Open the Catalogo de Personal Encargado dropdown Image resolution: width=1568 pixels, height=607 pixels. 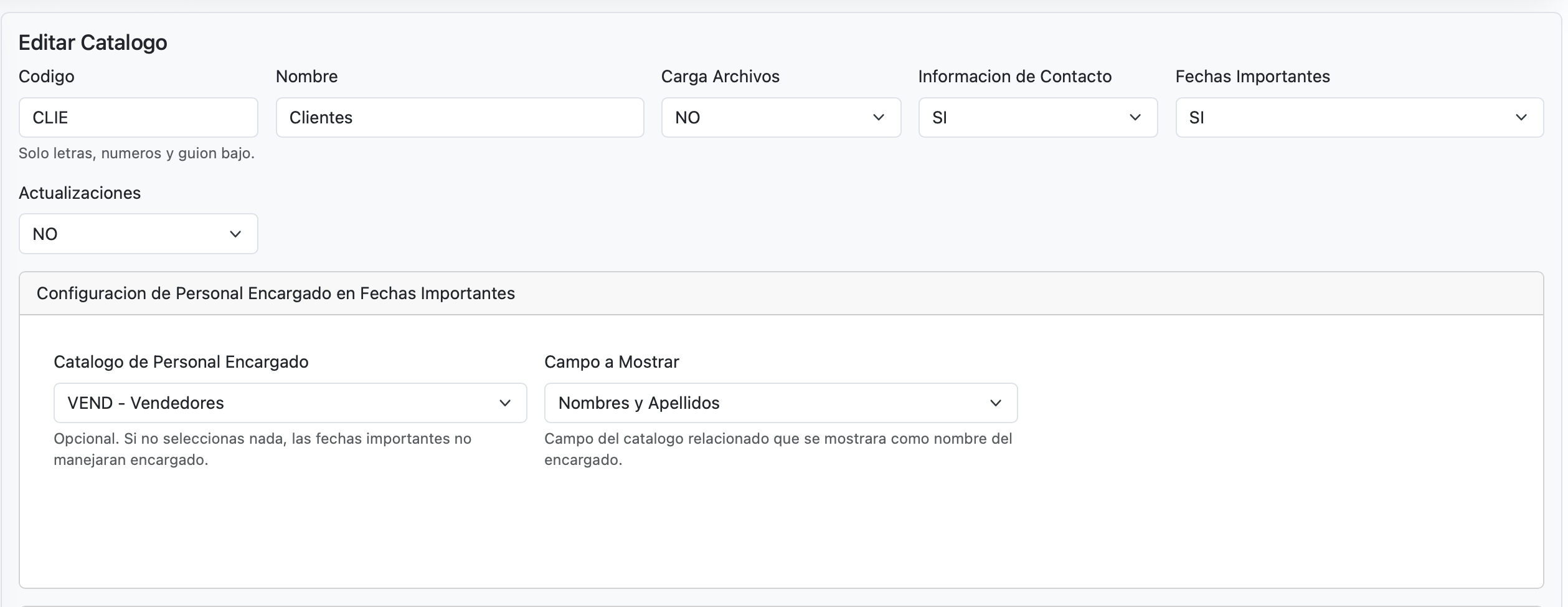point(290,403)
